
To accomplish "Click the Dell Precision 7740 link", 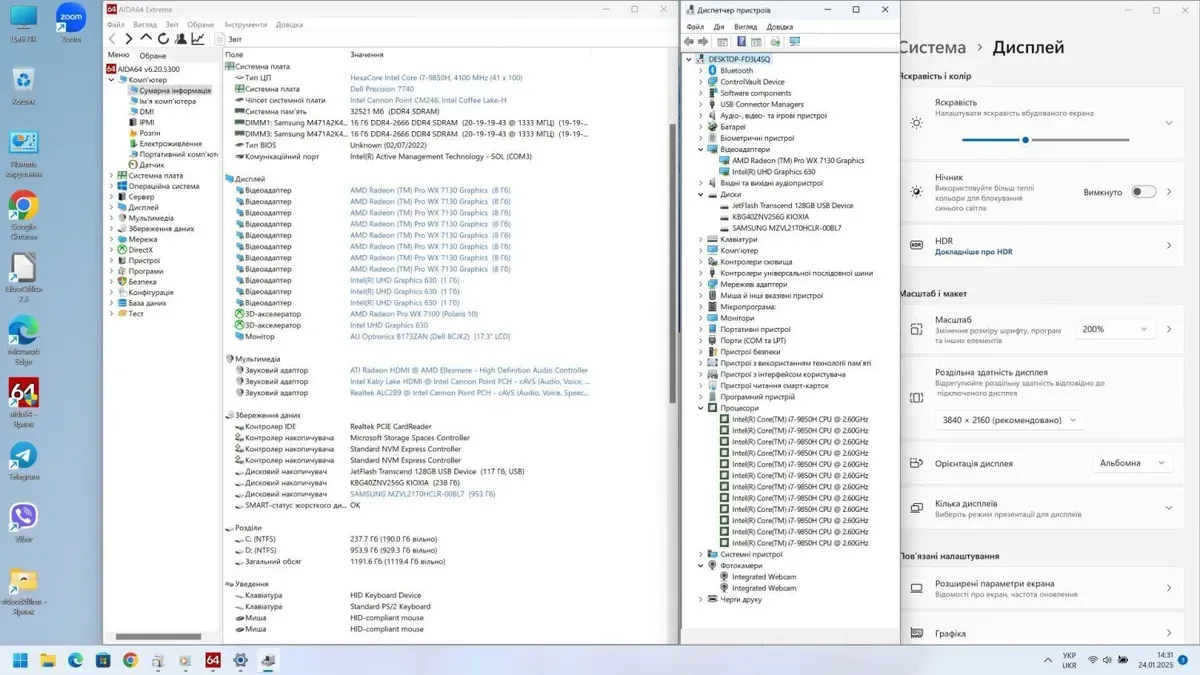I will tap(381, 89).
